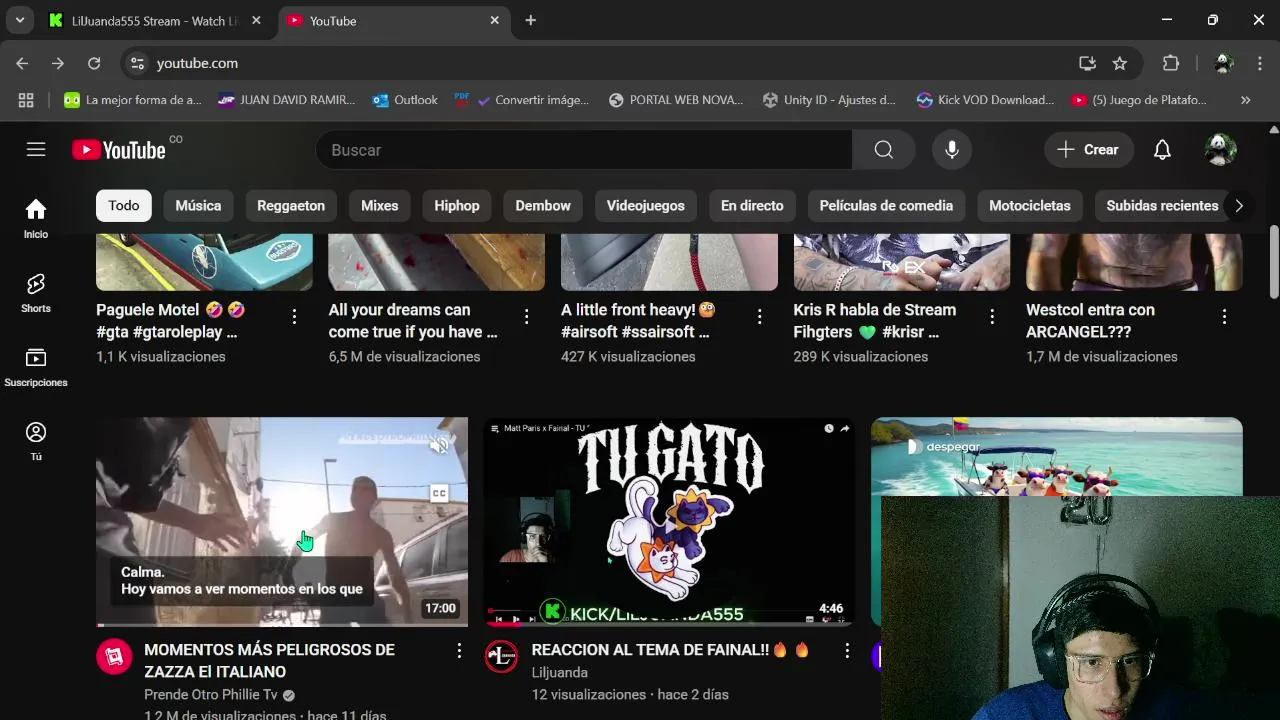Reload the page with refresh icon
Image resolution: width=1280 pixels, height=720 pixels.
point(94,63)
